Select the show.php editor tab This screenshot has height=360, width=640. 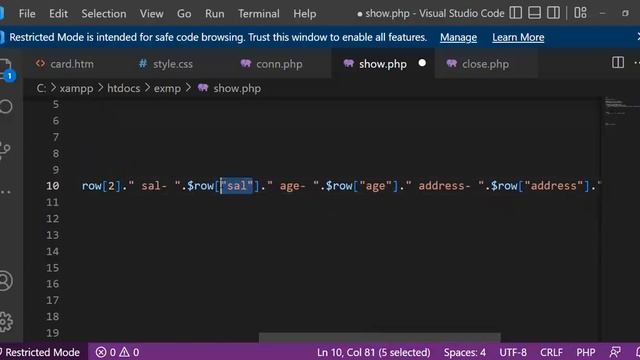click(382, 64)
